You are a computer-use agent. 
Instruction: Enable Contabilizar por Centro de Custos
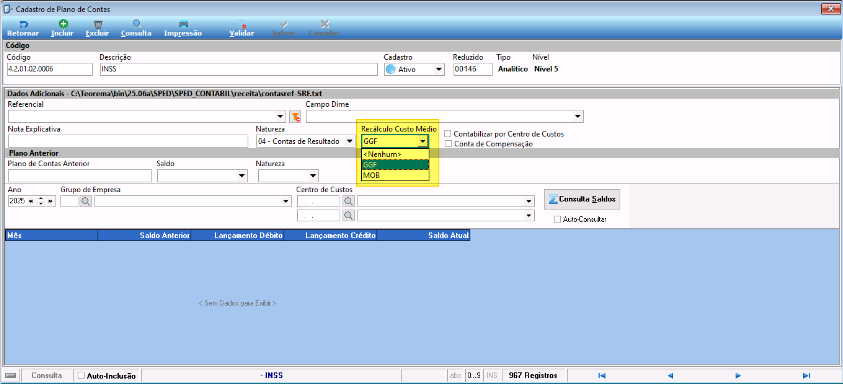[447, 133]
